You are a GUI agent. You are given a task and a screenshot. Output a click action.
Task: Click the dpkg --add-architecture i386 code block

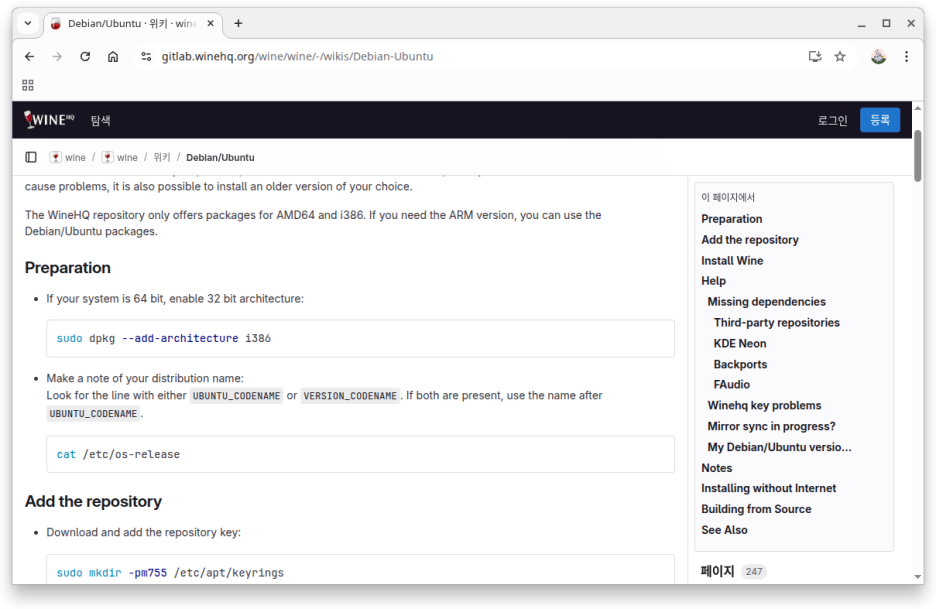click(361, 339)
